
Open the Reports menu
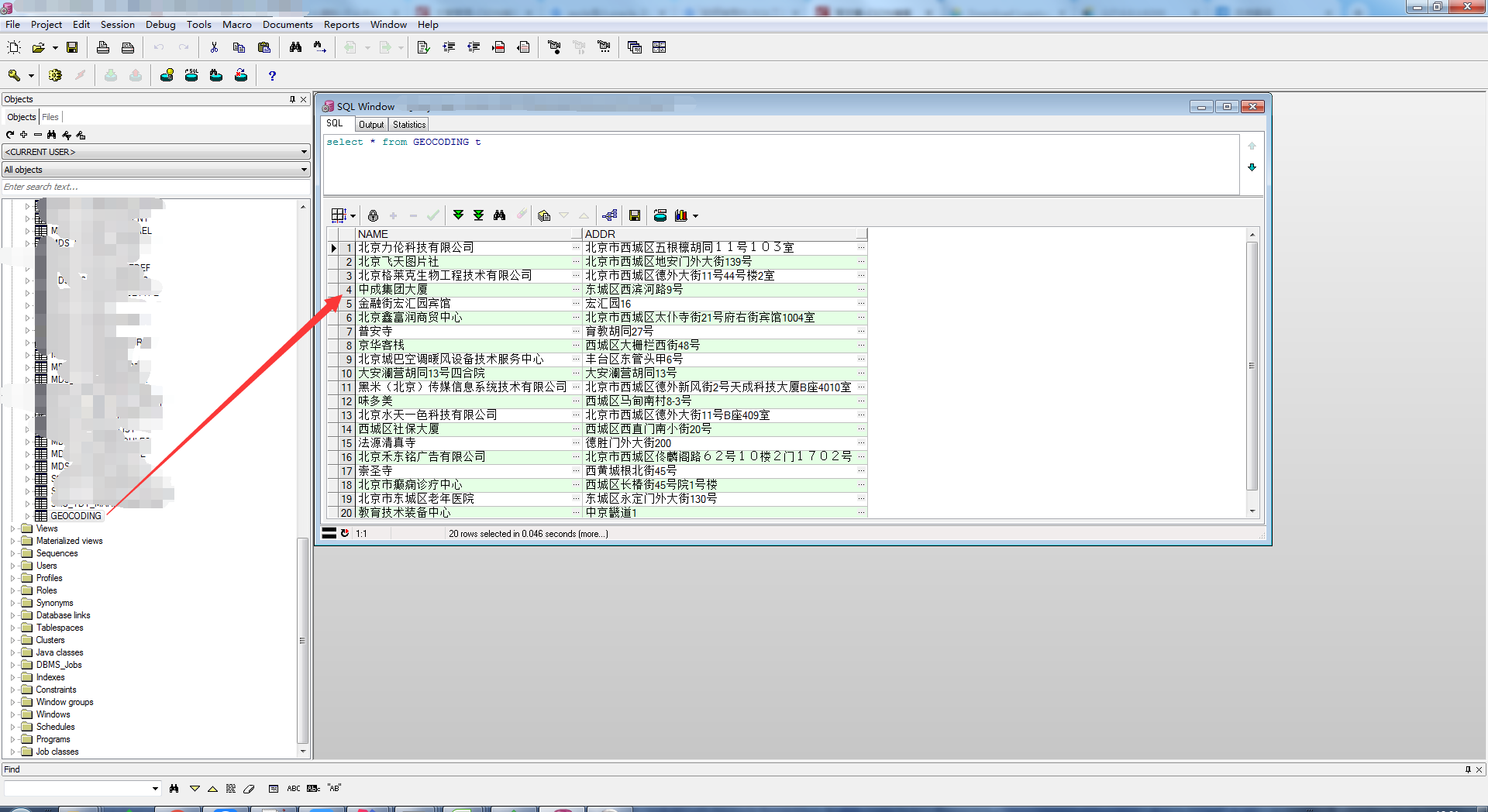click(x=341, y=24)
